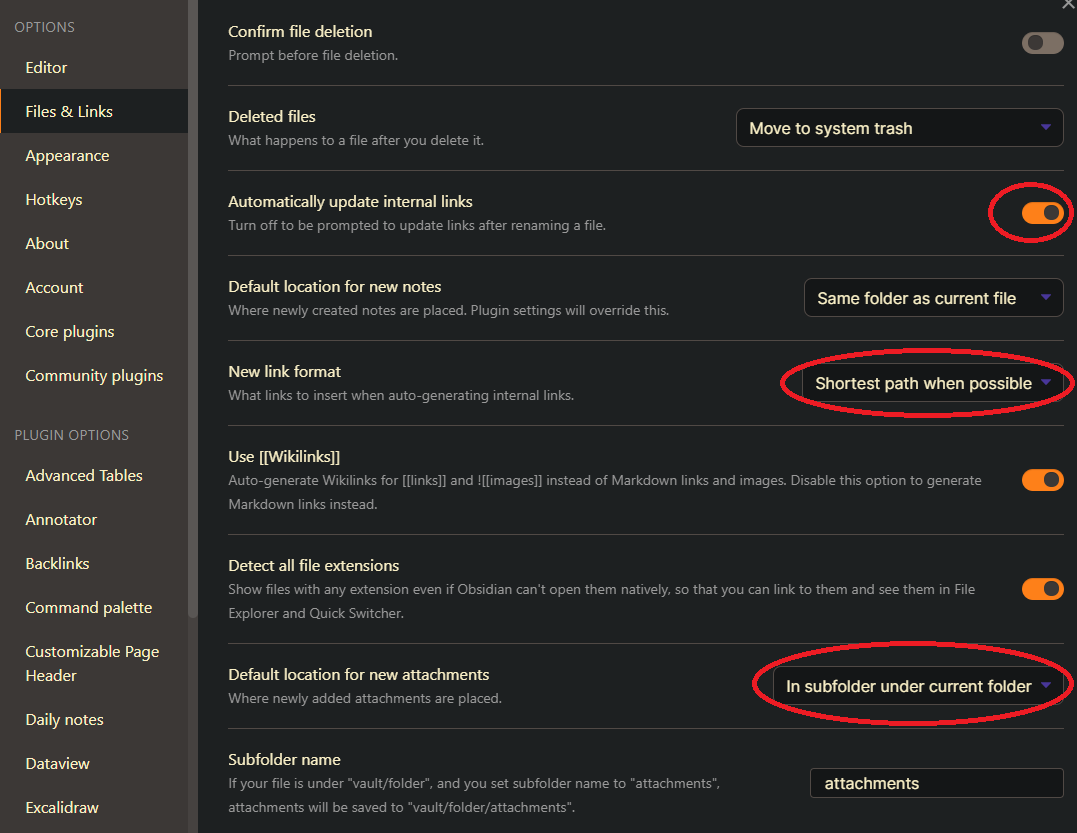Open Daily notes plugin options
Image resolution: width=1077 pixels, height=833 pixels.
click(63, 719)
